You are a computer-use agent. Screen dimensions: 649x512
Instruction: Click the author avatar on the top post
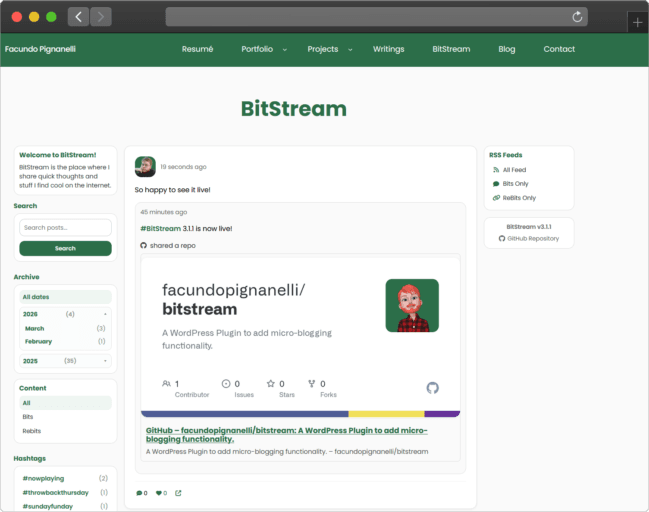(x=145, y=166)
